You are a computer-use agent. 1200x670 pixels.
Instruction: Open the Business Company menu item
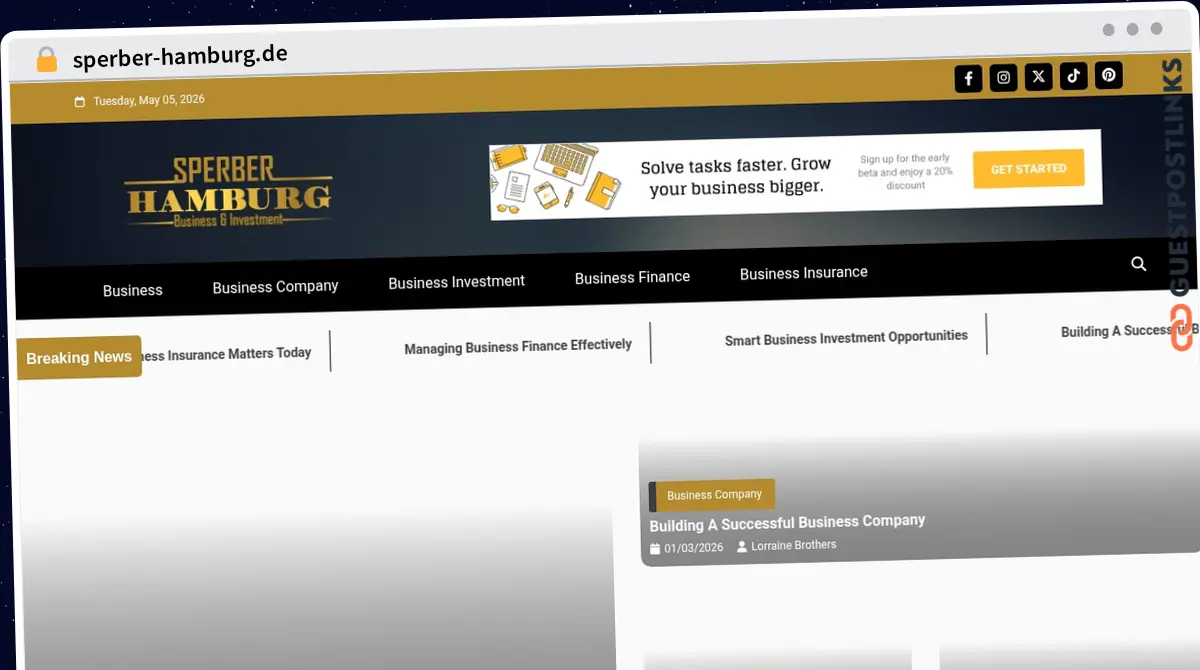tap(275, 286)
